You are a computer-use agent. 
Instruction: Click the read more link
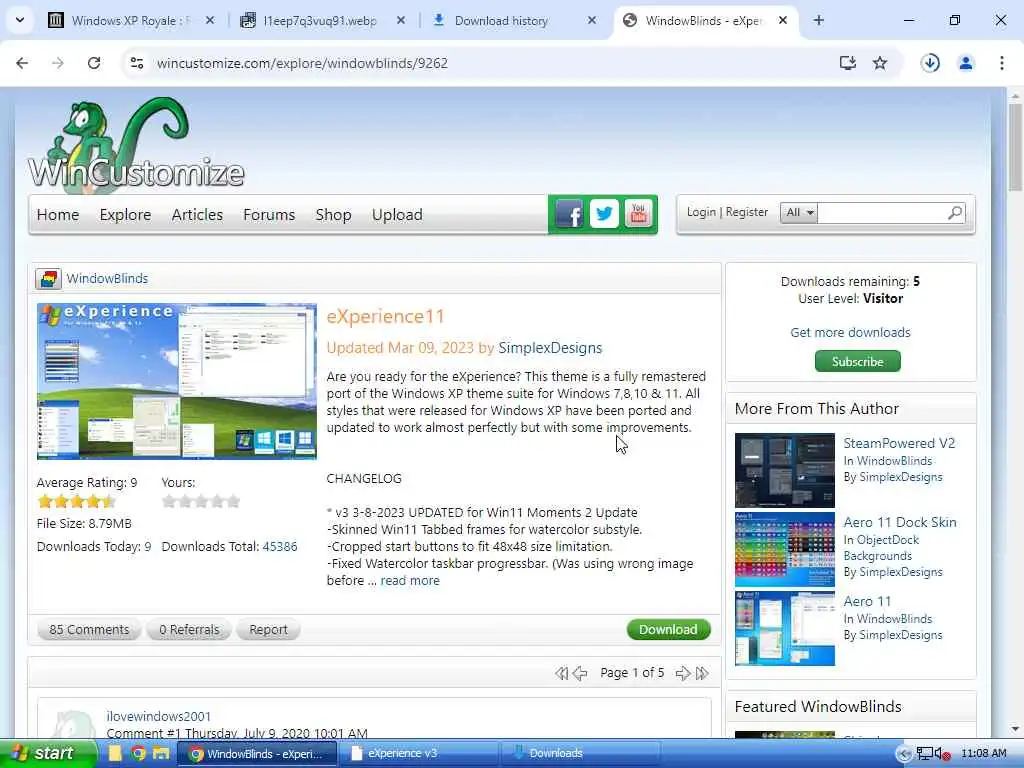pyautogui.click(x=410, y=581)
